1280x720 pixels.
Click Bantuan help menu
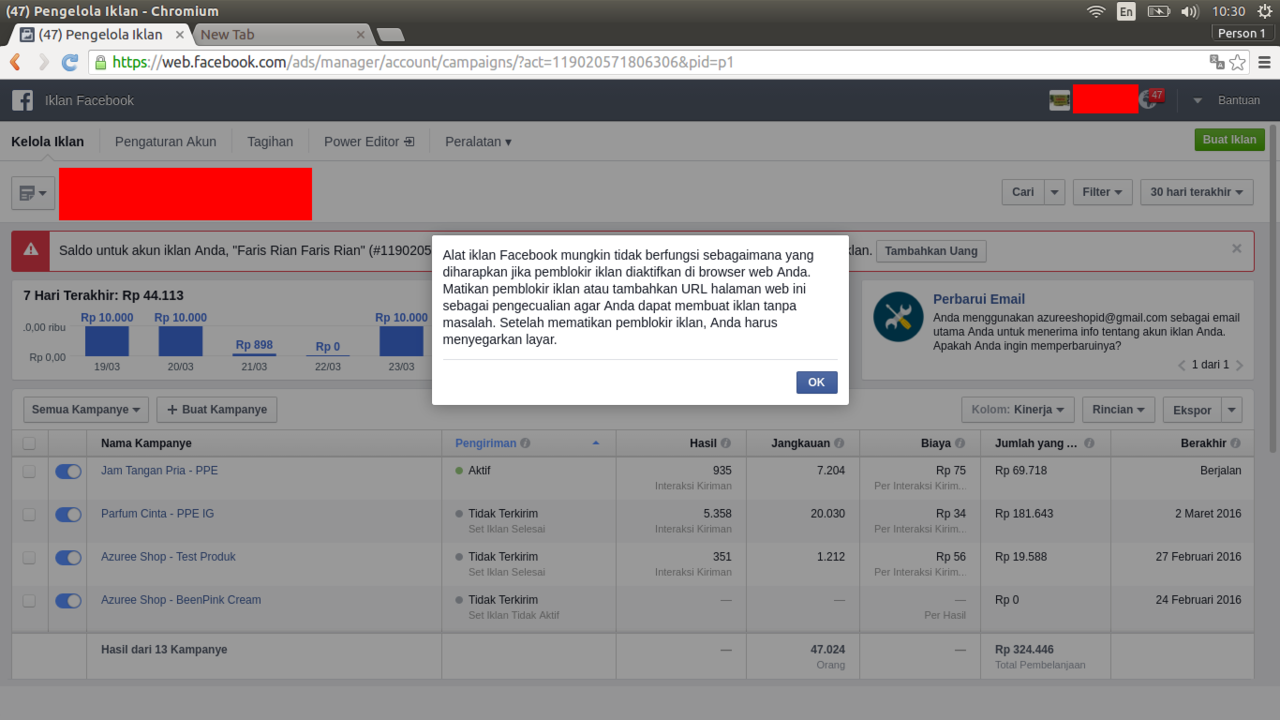pos(1239,101)
